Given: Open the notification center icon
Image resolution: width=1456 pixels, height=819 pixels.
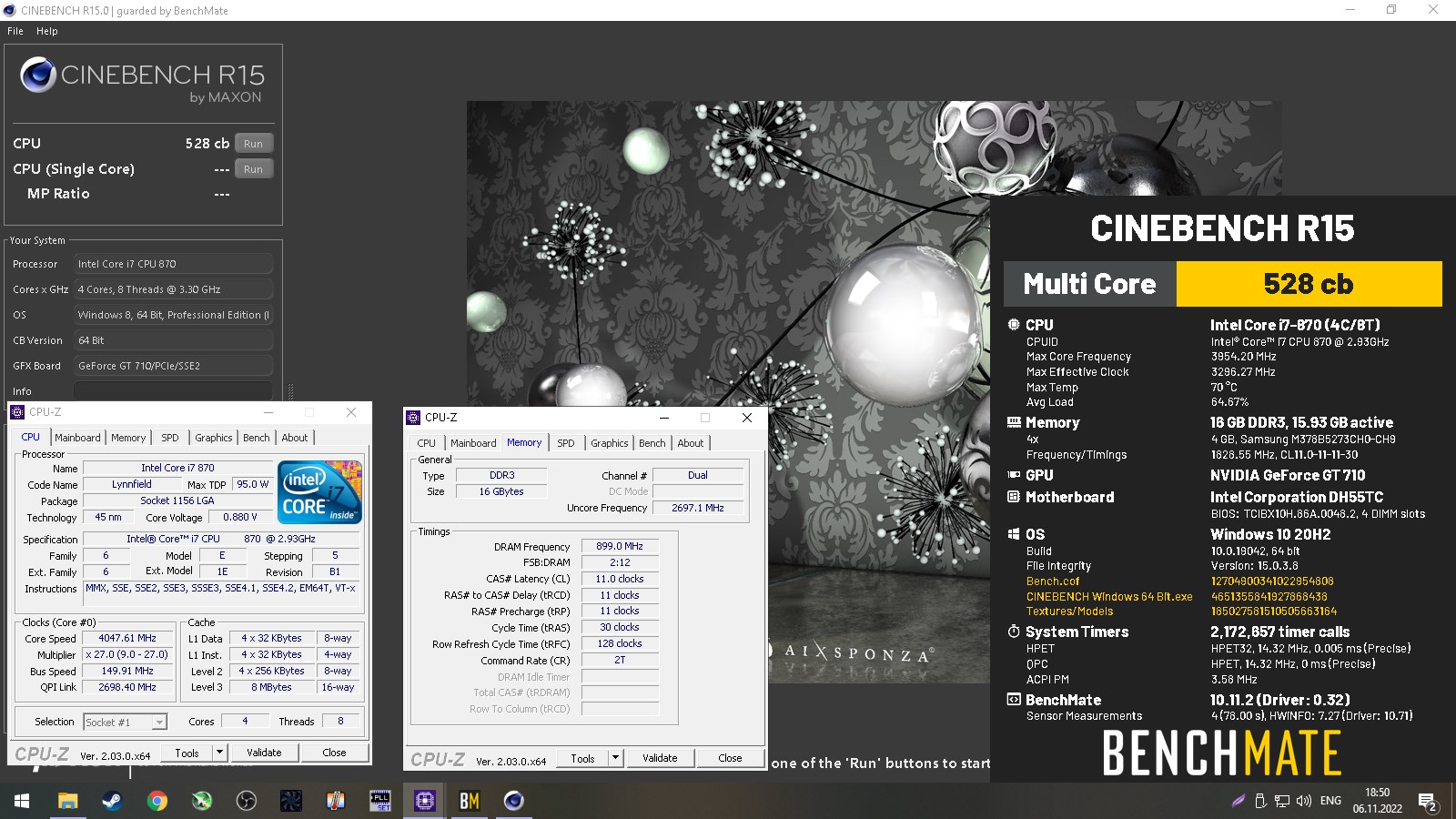Looking at the screenshot, I should coord(1427,802).
